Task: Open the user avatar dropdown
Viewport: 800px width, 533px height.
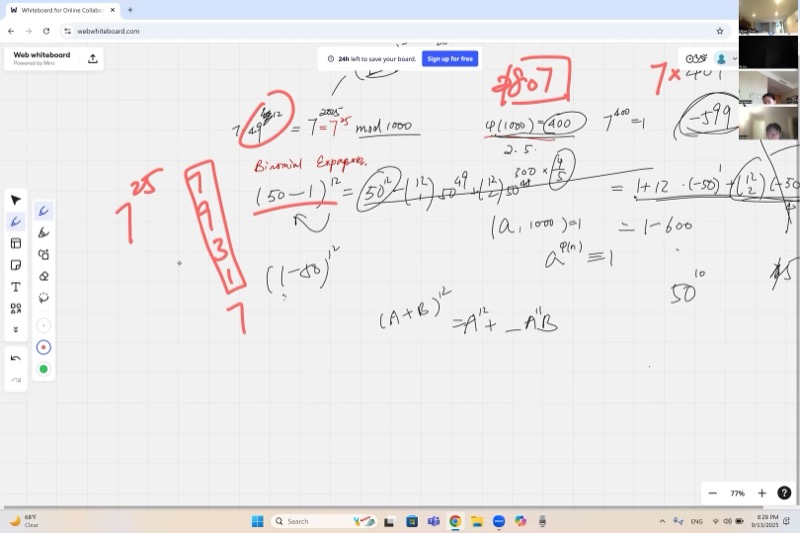Action: [724, 59]
